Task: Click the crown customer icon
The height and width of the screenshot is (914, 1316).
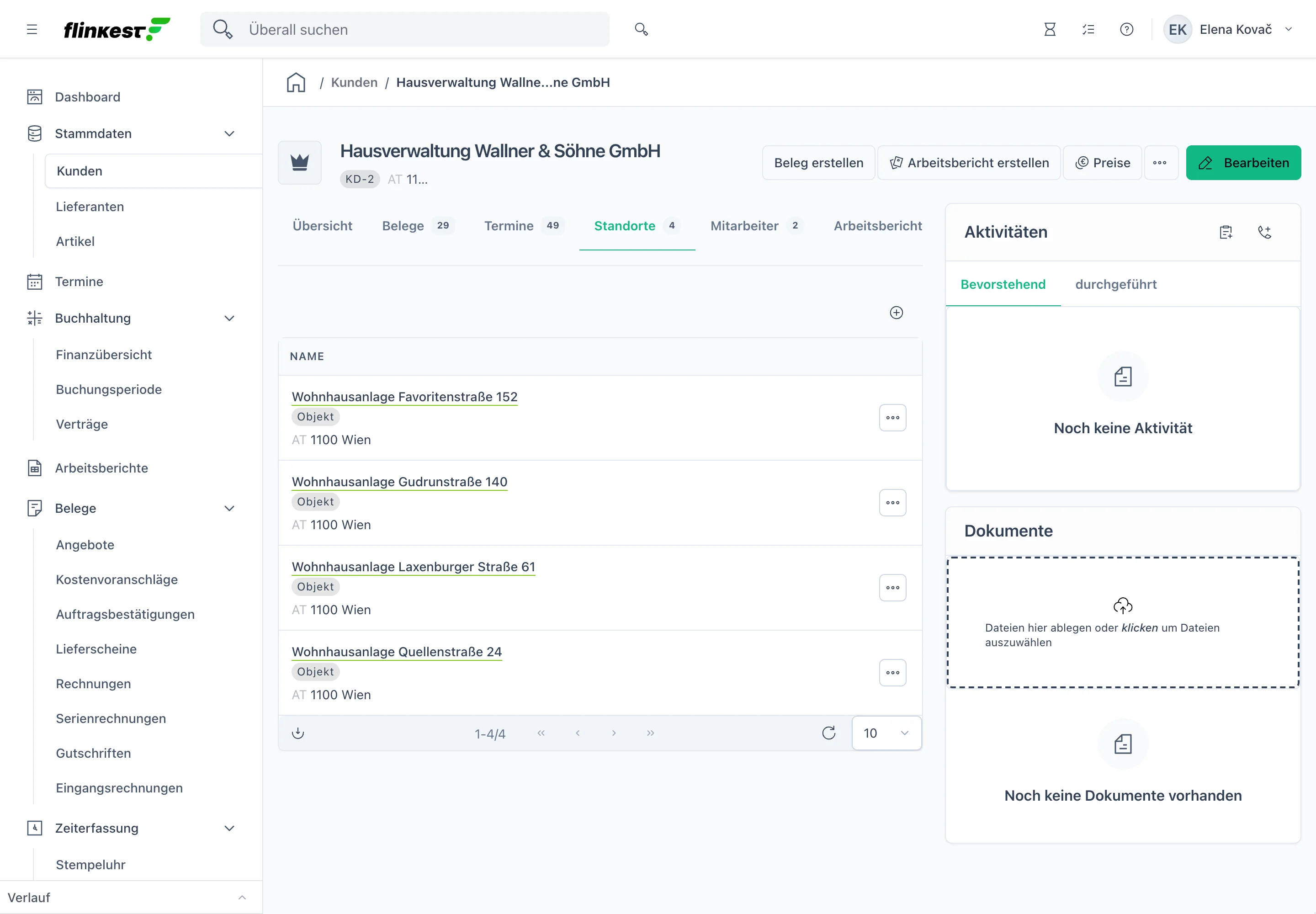Action: [299, 163]
